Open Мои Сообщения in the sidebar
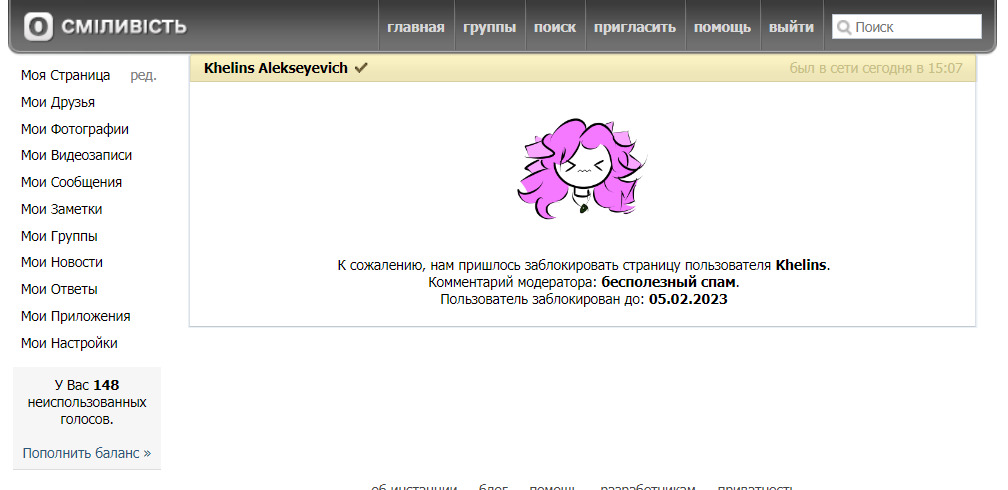The image size is (1008, 490). 71,183
